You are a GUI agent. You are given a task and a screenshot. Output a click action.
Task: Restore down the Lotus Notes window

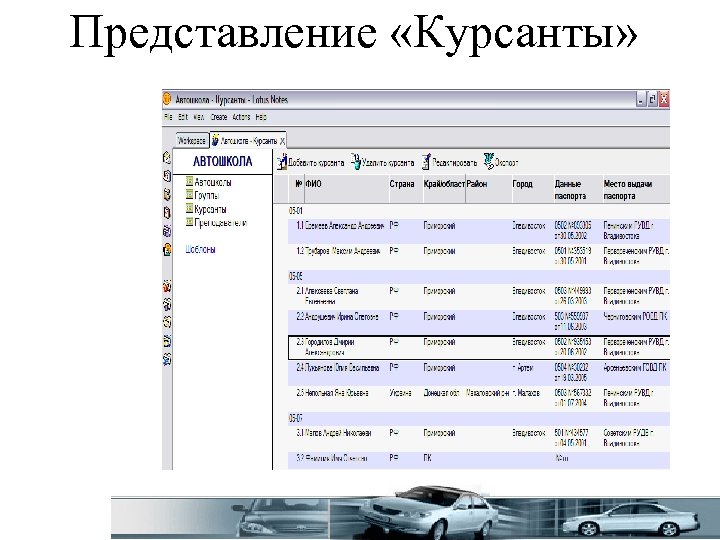click(x=652, y=99)
